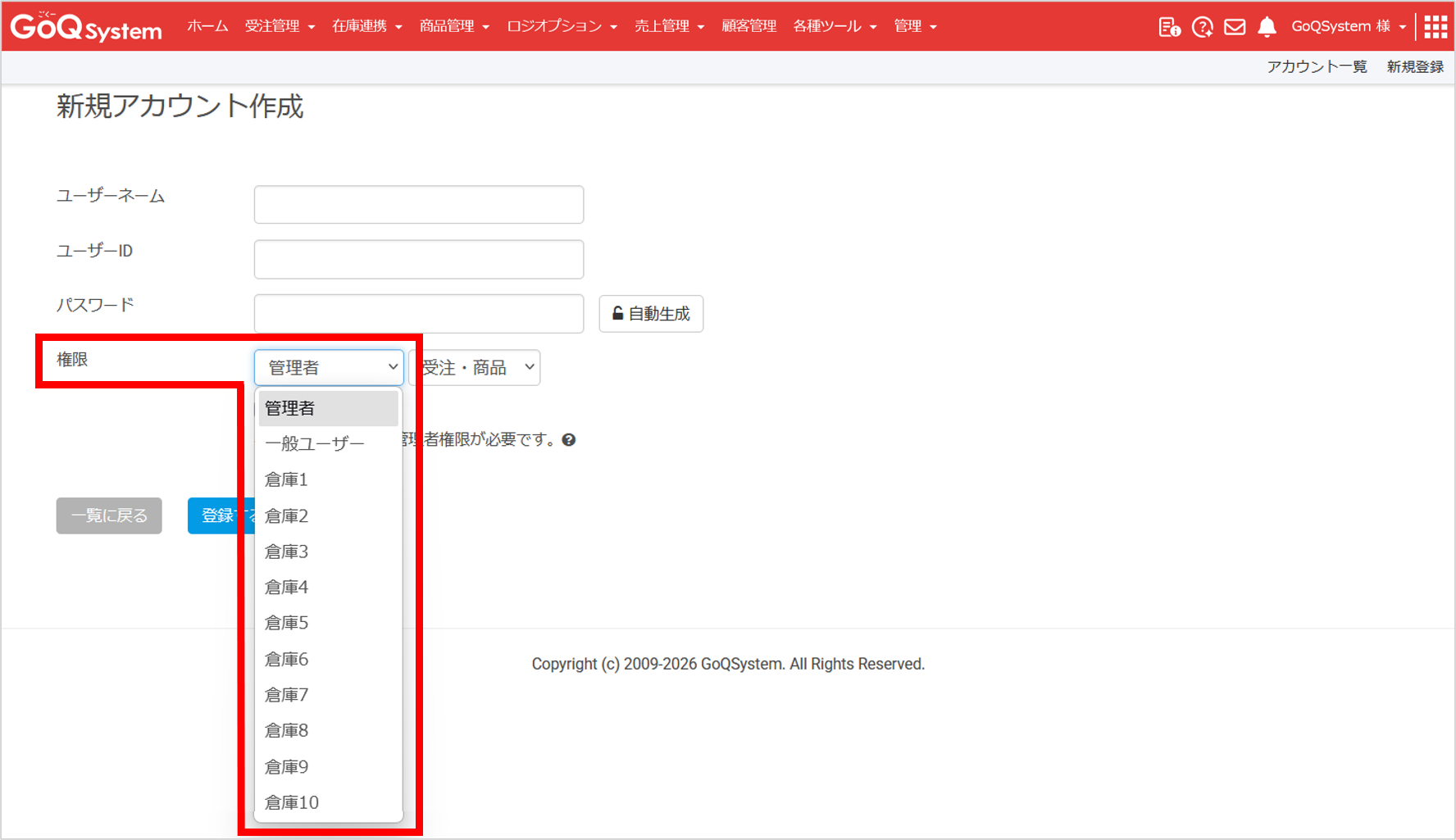Click the 自動生成 password button

651,314
